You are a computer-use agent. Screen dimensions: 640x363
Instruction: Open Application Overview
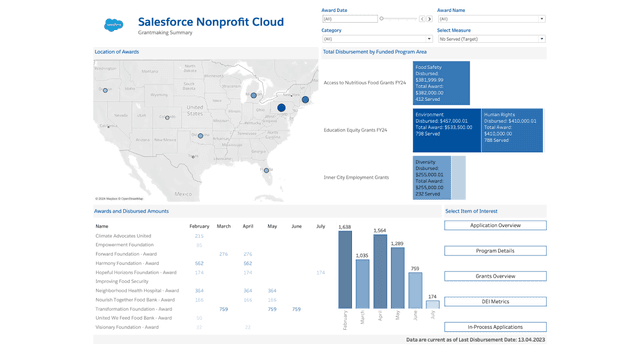(495, 225)
